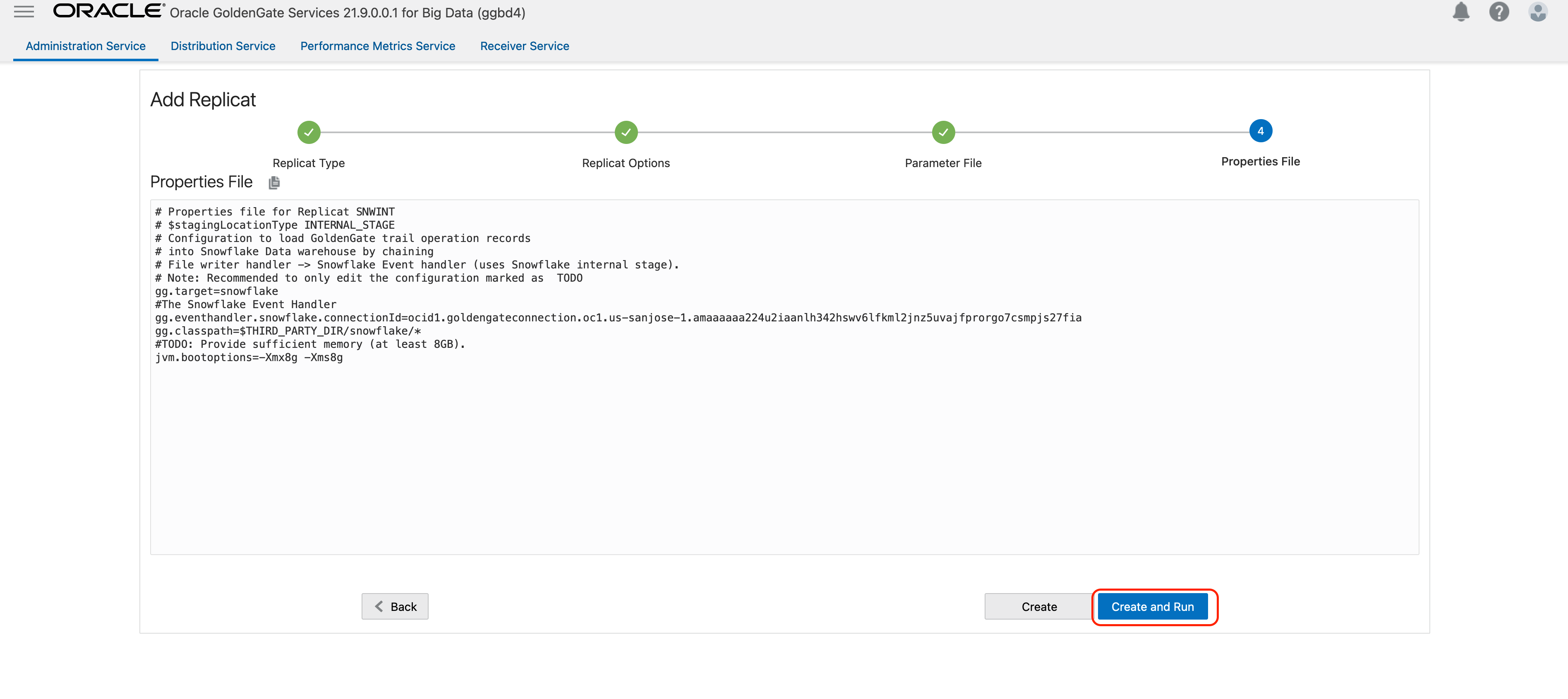1568x699 pixels.
Task: Click the Replicat Type completed checkmark
Action: (x=309, y=132)
